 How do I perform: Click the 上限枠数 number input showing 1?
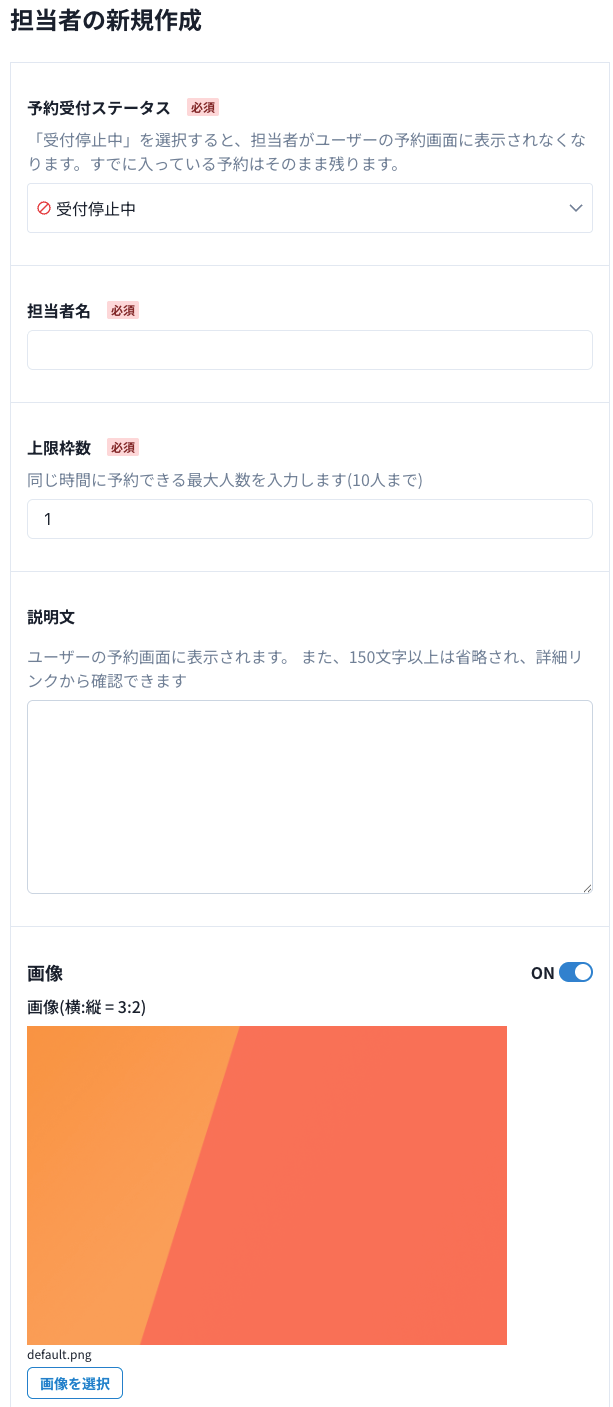pyautogui.click(x=310, y=519)
